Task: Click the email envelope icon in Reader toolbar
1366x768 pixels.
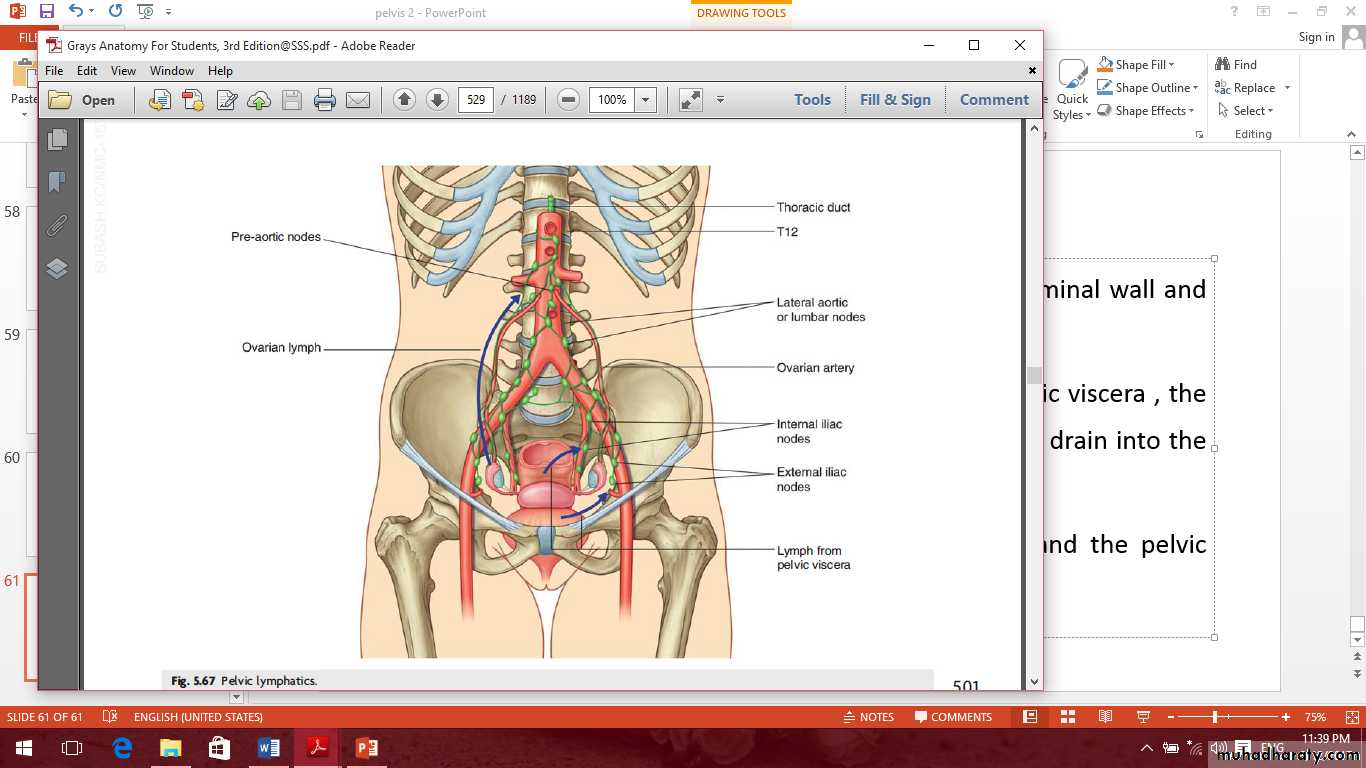Action: coord(357,100)
